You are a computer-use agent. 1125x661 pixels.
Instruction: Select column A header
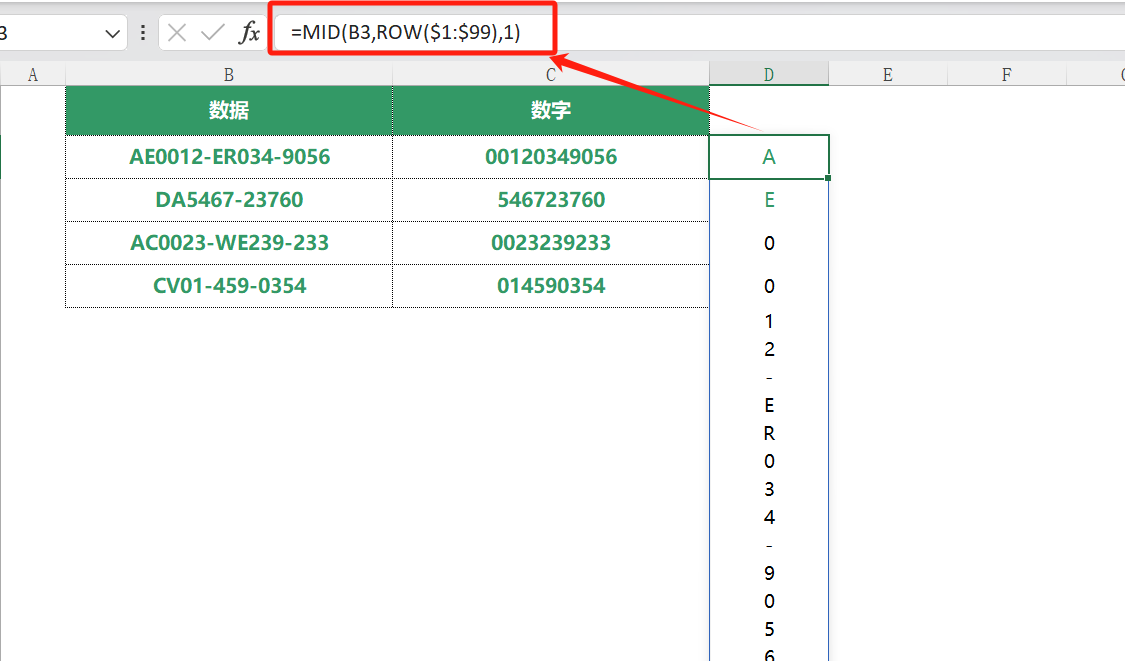tap(33, 75)
